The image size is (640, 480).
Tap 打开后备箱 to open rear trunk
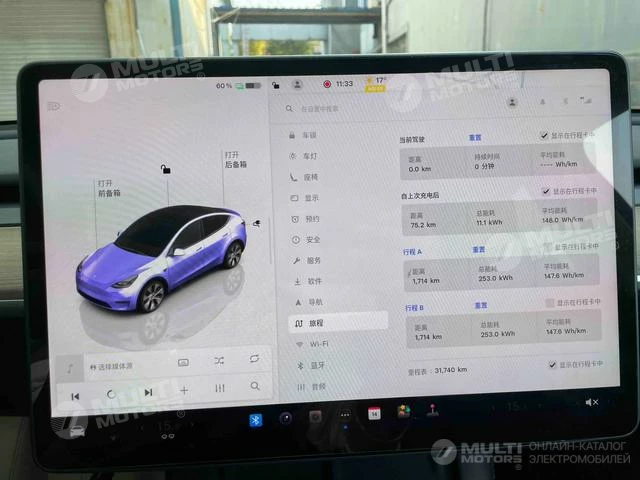(x=235, y=159)
